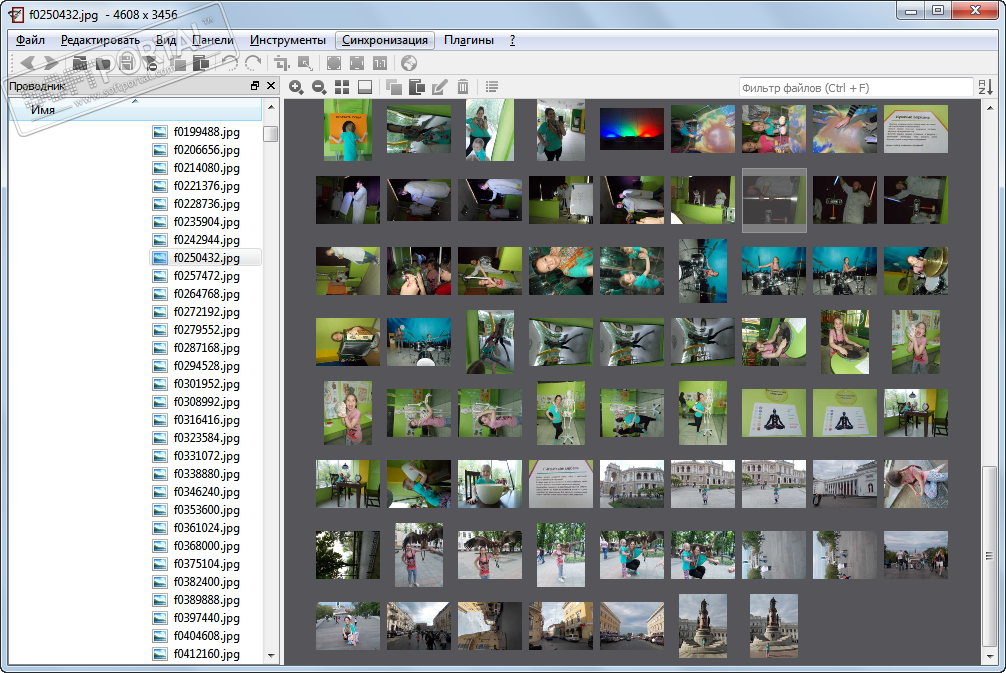The image size is (1006, 673).
Task: Select file f0412160.jpg
Action: 206,654
